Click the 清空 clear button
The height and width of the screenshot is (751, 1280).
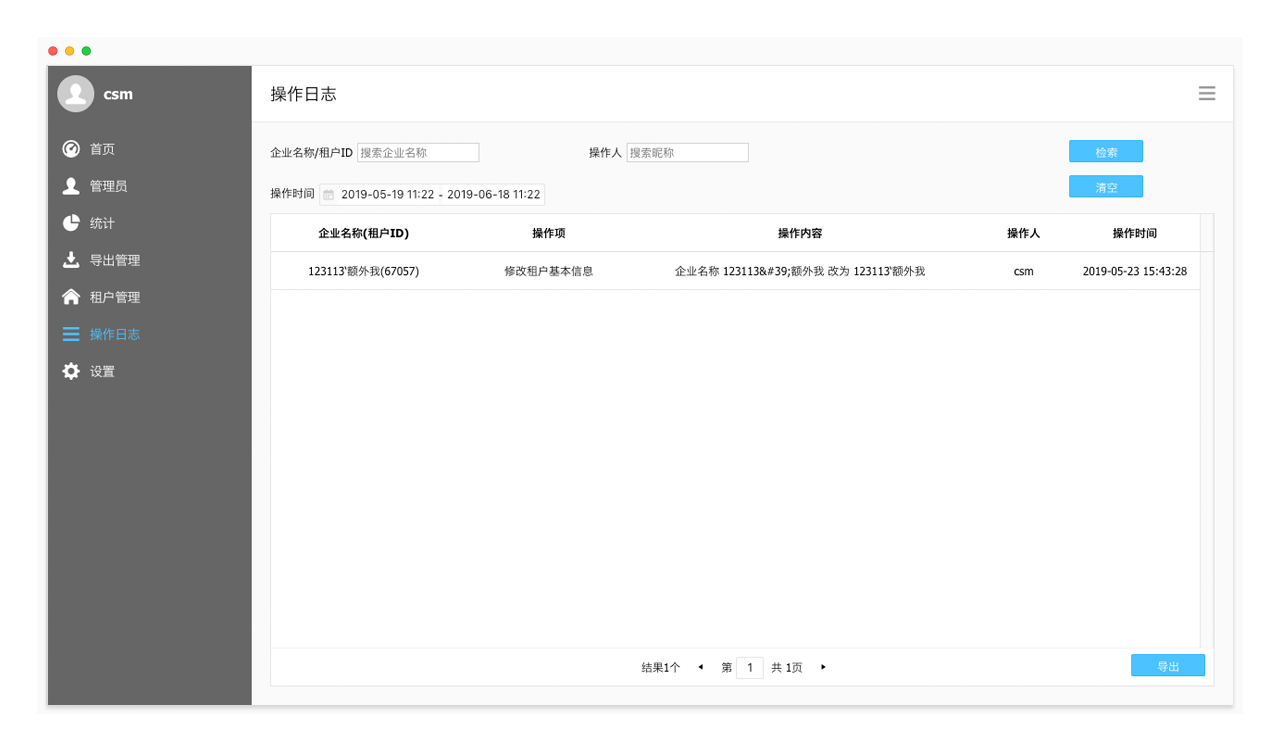coord(1105,187)
